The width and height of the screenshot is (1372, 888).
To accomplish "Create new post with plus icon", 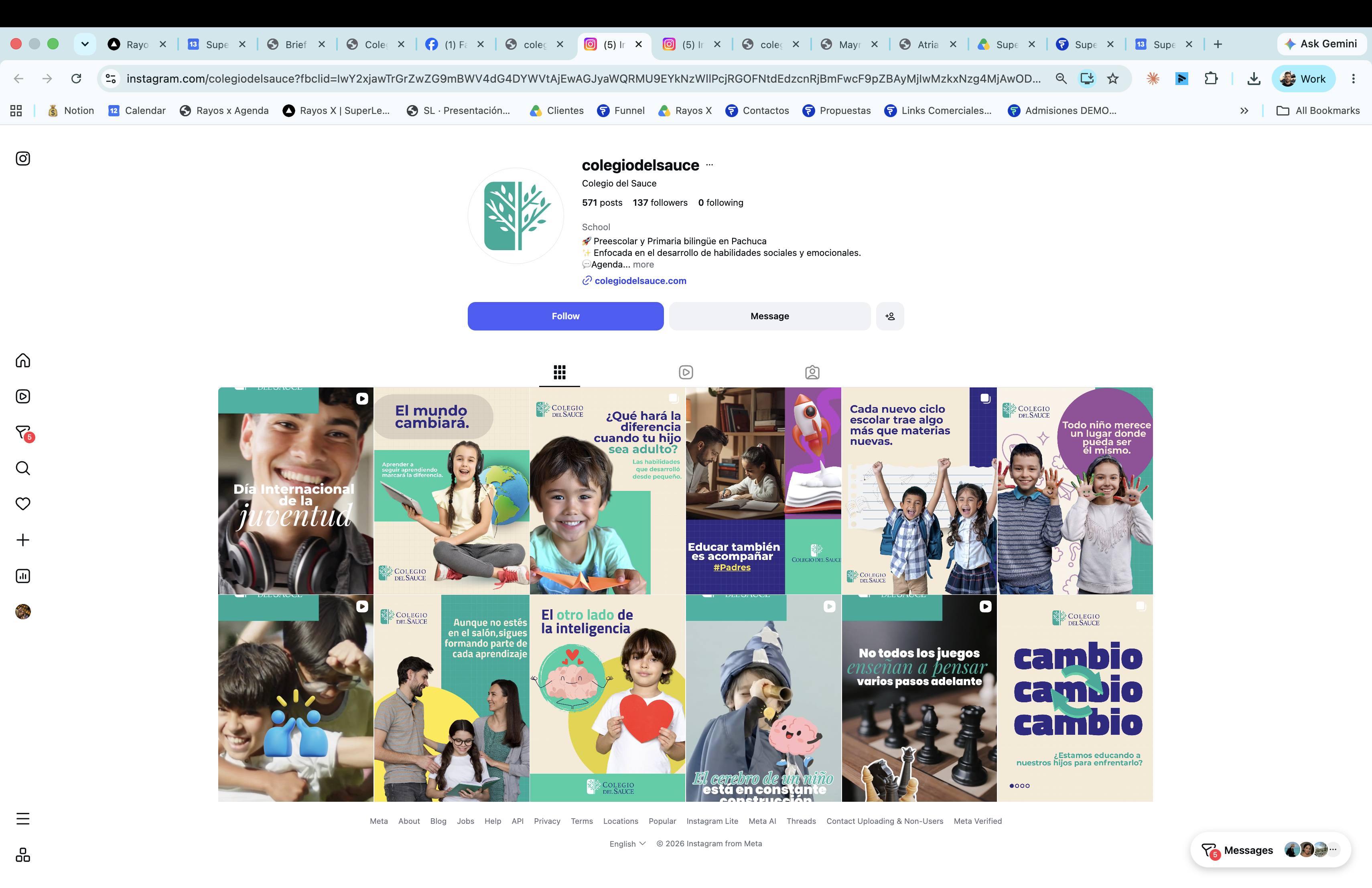I will pyautogui.click(x=22, y=540).
